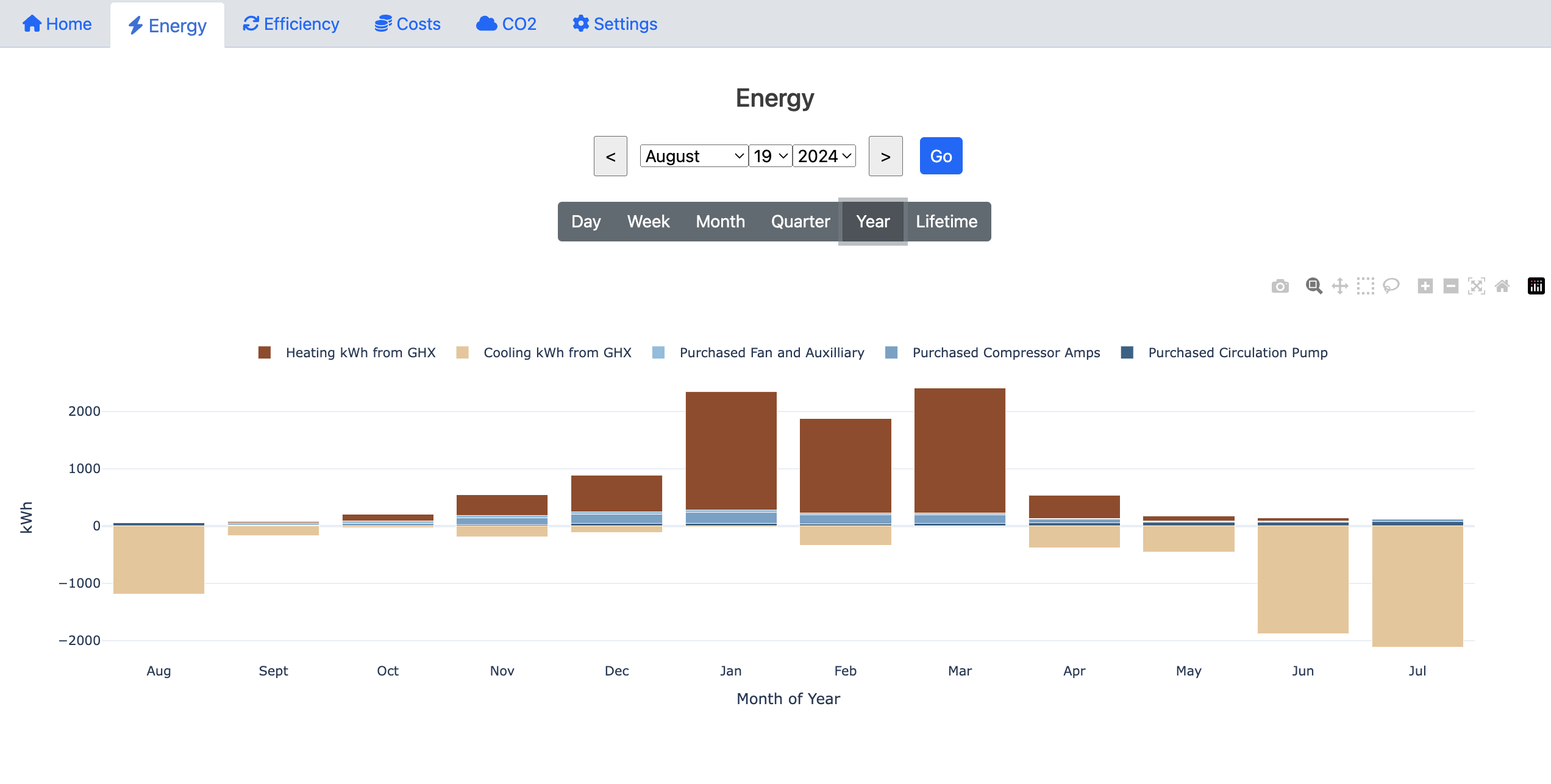Open the 2024 year dropdown
1551x784 pixels.
(x=824, y=156)
